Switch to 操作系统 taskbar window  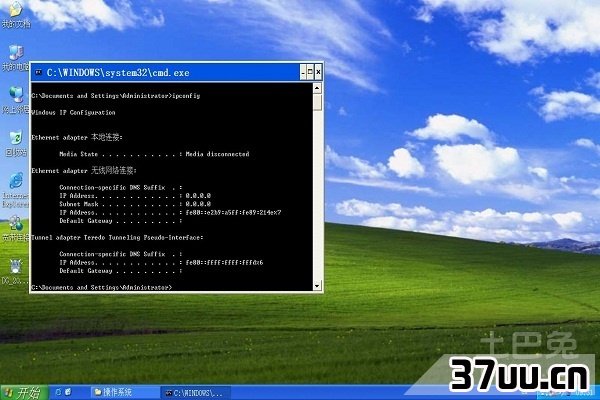pos(123,392)
